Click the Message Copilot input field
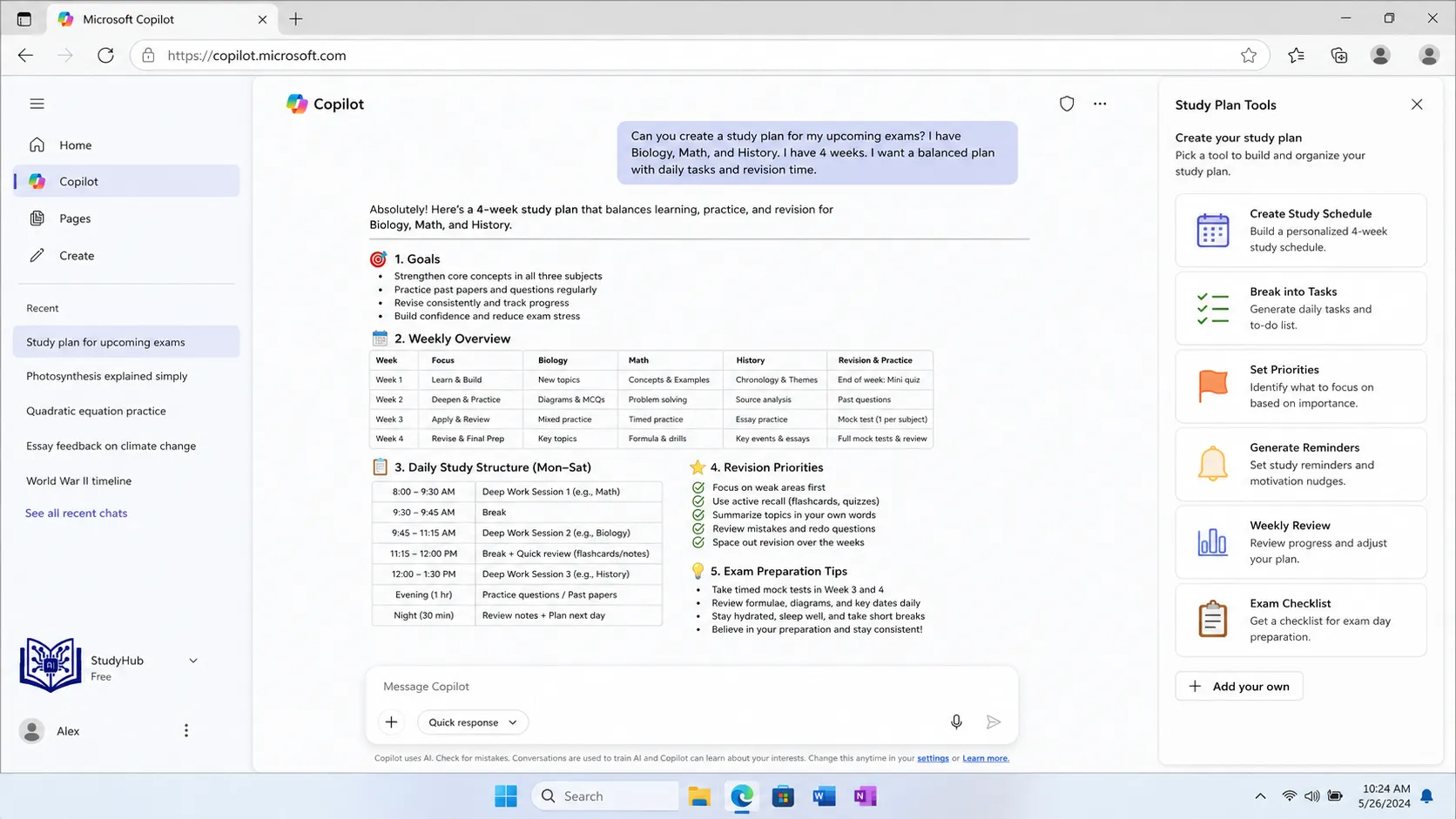The height and width of the screenshot is (819, 1456). [692, 687]
